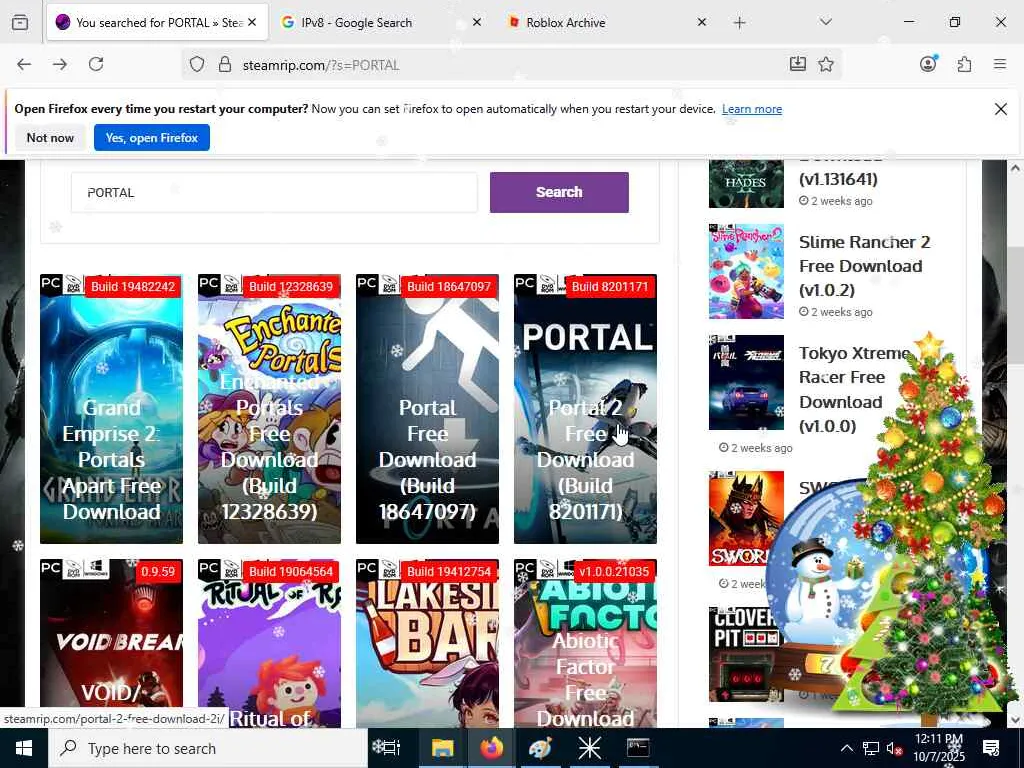Click the network status tray icon

[x=871, y=748]
